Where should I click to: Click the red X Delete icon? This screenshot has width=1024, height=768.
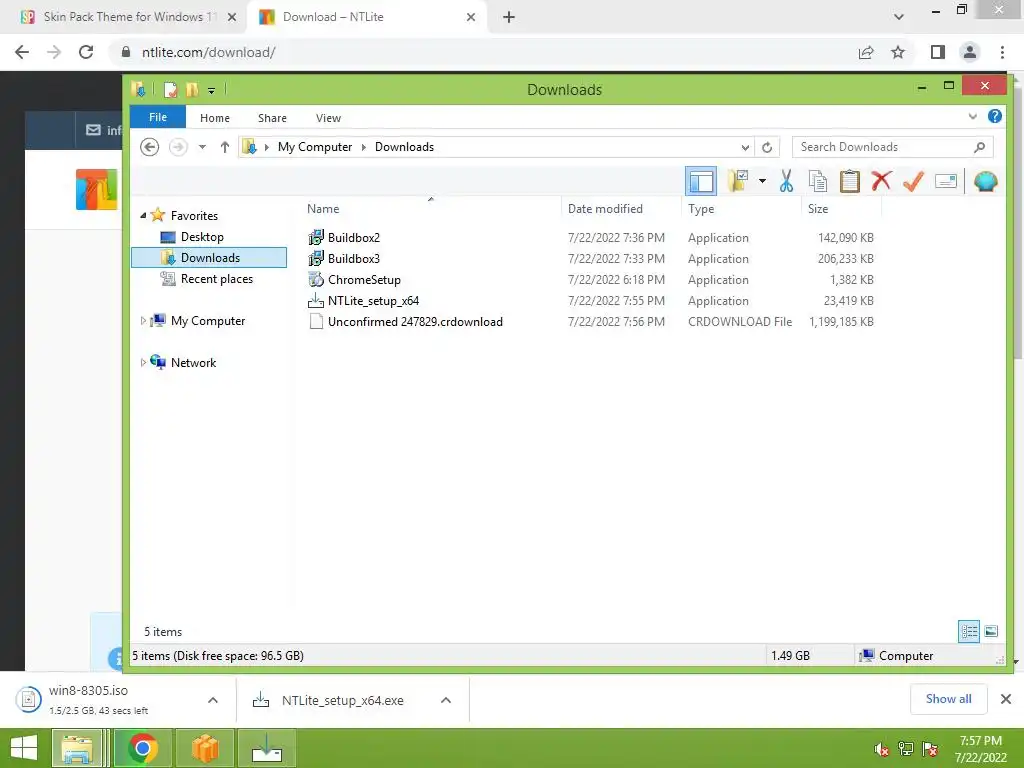[x=882, y=180]
